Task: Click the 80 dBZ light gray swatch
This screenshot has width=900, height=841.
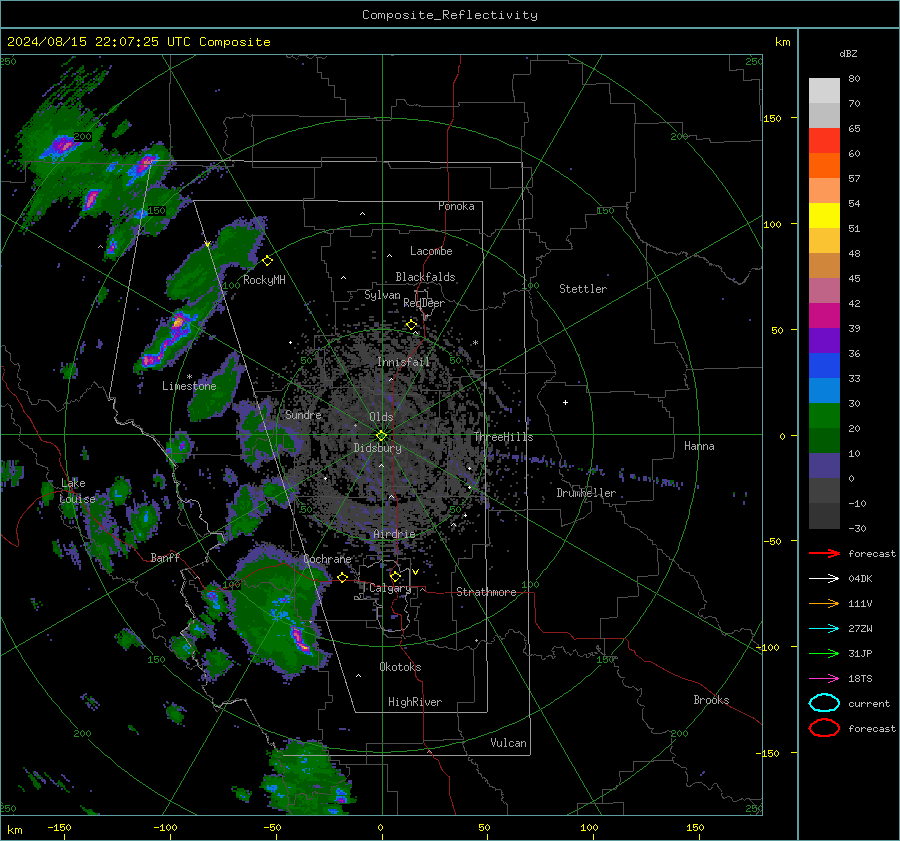Action: coord(824,90)
